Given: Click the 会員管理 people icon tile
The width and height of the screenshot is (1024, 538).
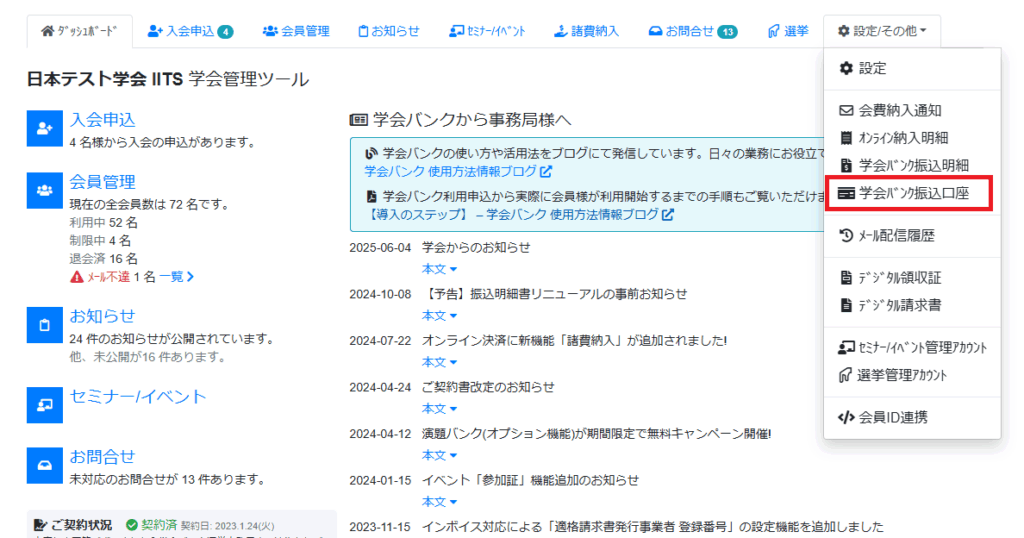Looking at the screenshot, I should pos(45,190).
